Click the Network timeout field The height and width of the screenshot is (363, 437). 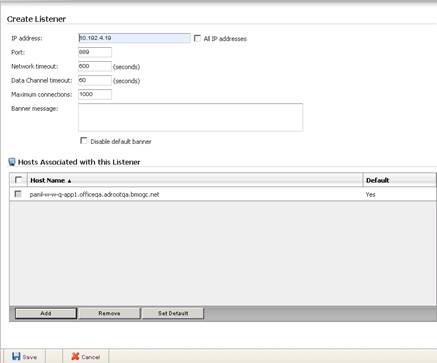click(x=95, y=66)
